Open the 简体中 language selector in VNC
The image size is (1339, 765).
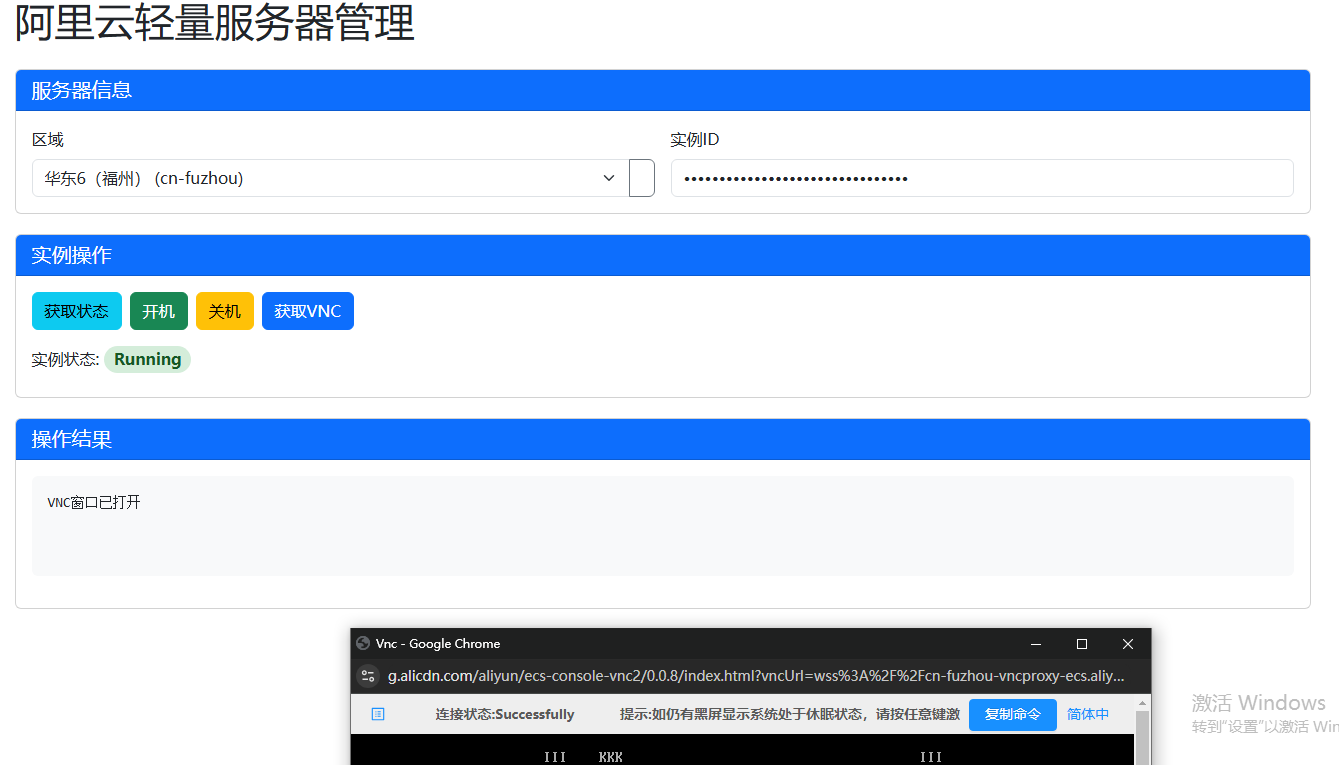(x=1088, y=714)
